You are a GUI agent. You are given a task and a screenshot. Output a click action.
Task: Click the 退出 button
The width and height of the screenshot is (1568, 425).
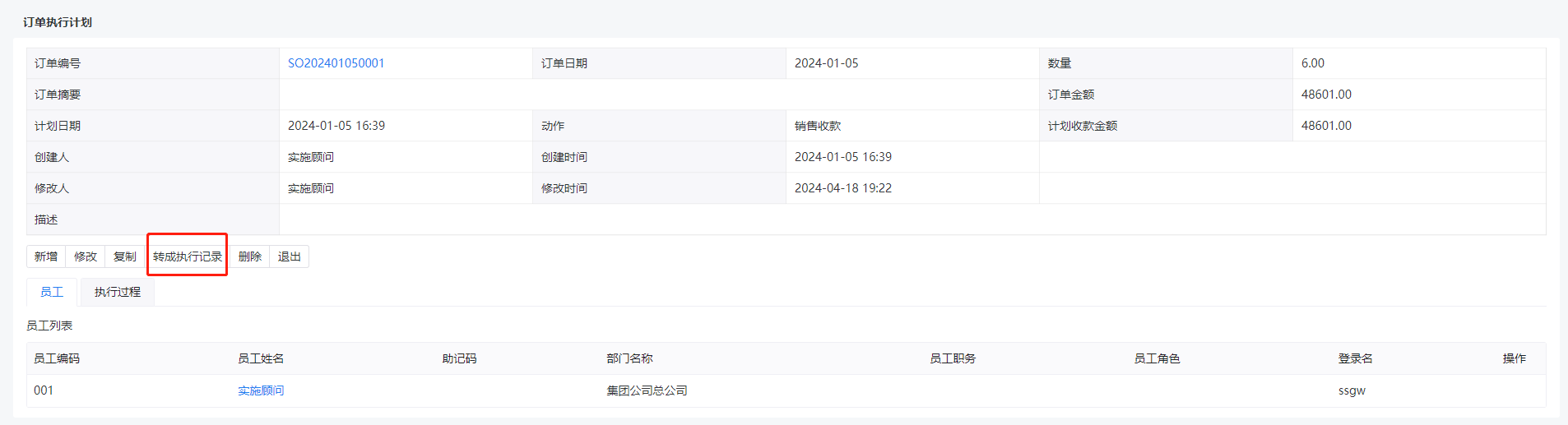[290, 256]
